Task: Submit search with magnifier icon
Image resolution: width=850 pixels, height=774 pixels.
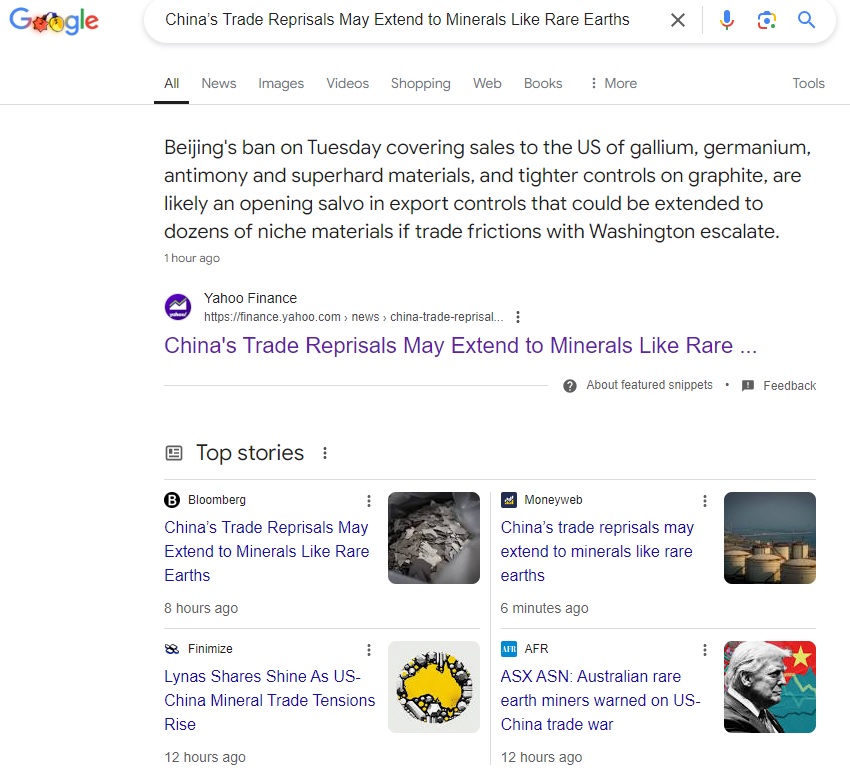Action: coord(806,20)
